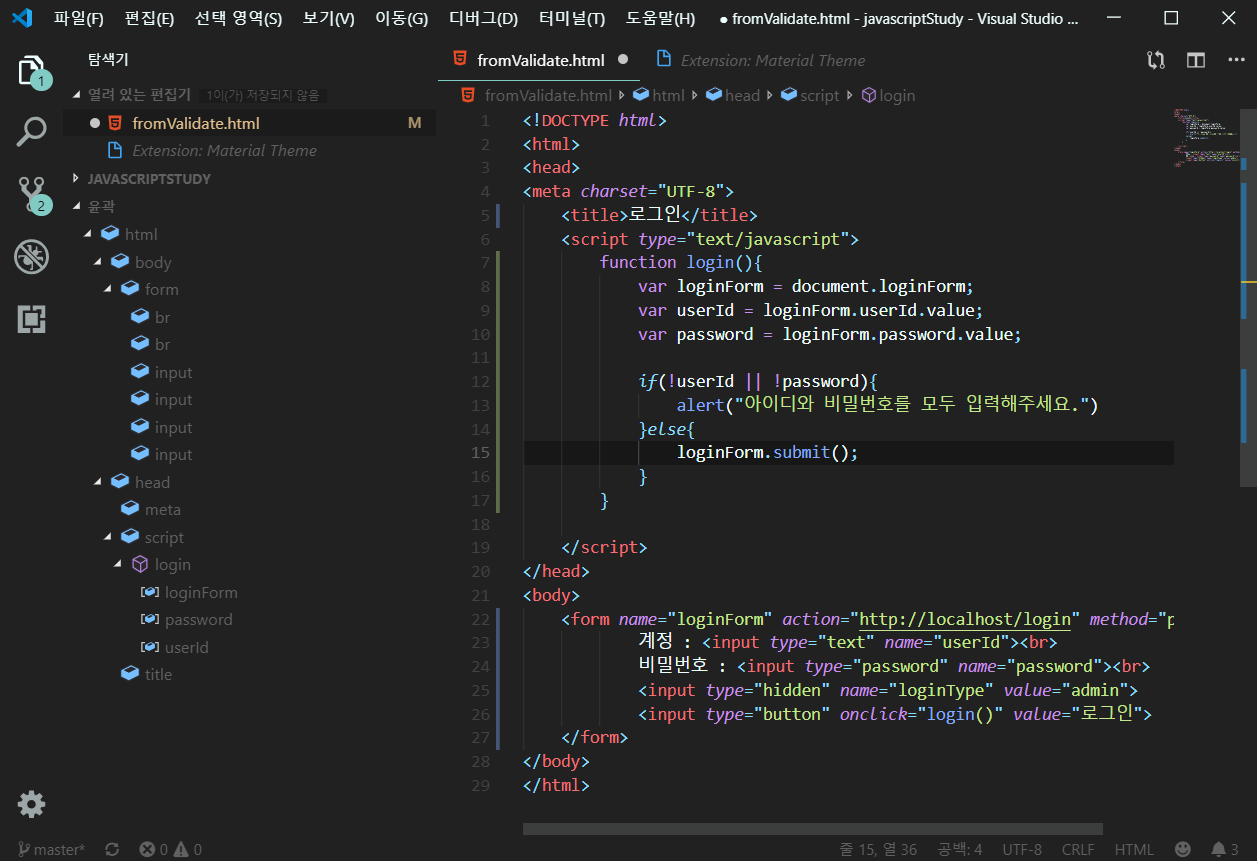Screen dimensions: 1257x861
Task: Collapse the body node in outline
Action: (x=98, y=262)
